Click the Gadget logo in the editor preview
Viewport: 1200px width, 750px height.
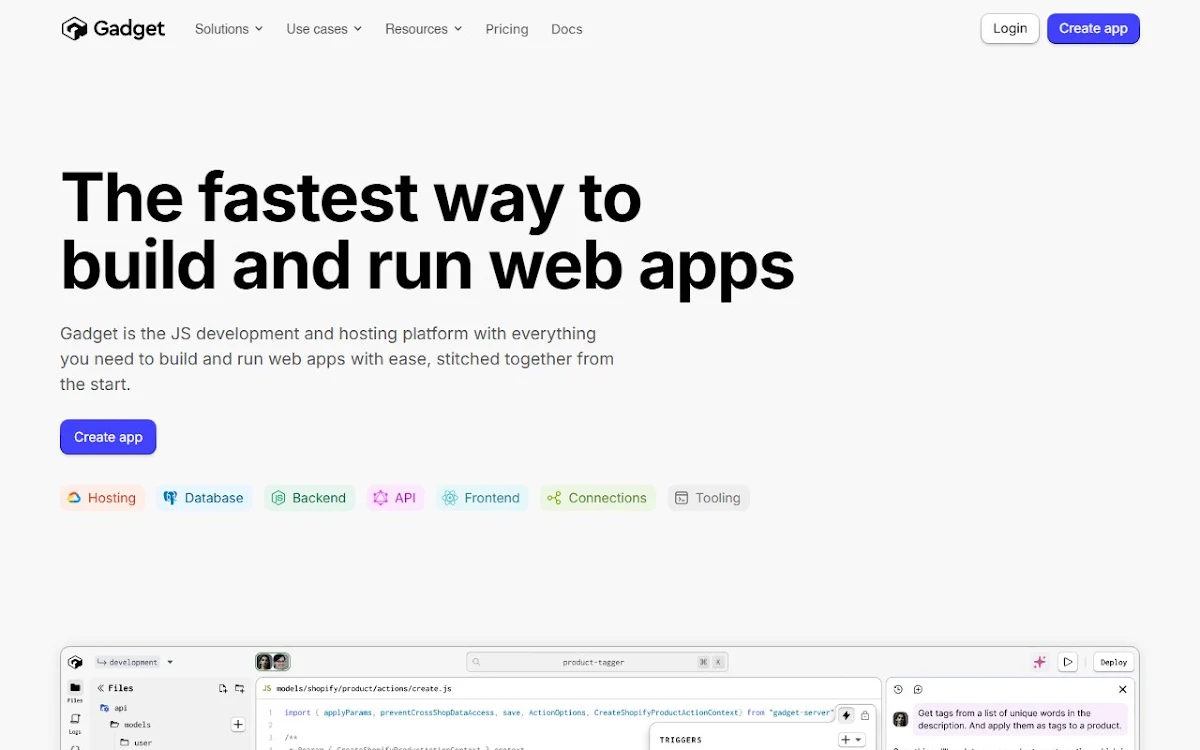(75, 662)
